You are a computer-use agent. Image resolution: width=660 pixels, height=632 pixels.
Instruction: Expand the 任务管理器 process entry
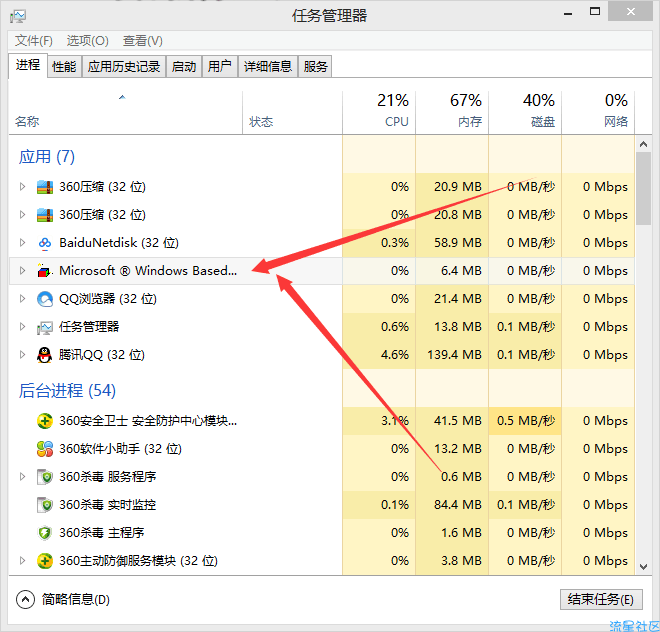pyautogui.click(x=22, y=327)
